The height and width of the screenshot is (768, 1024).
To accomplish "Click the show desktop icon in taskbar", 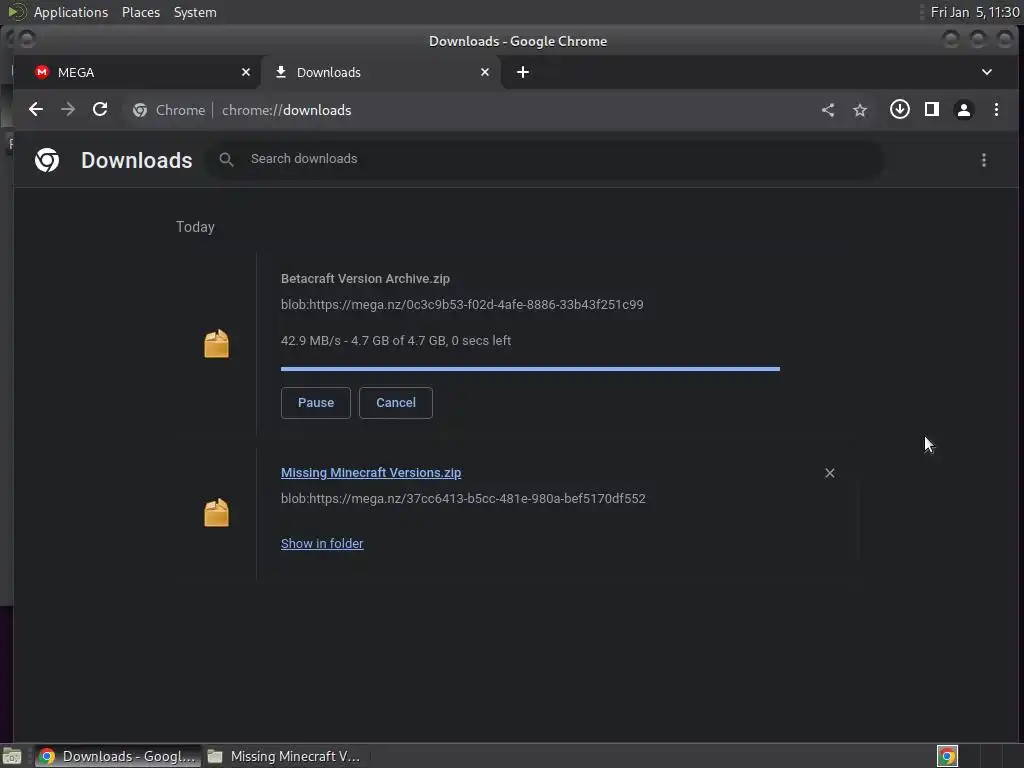I will pos(12,756).
